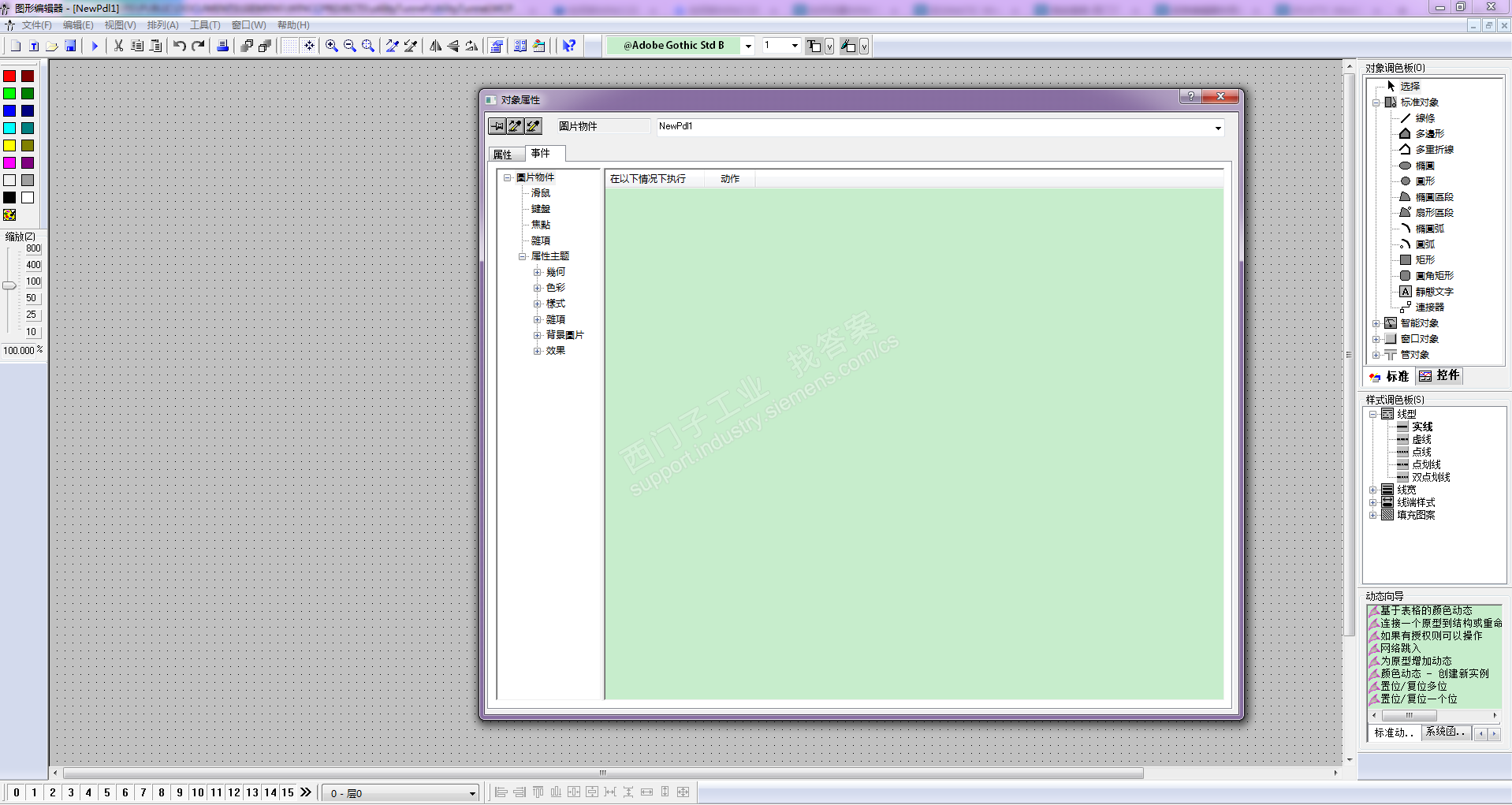Select 虚线 line style in style palette

click(1421, 440)
